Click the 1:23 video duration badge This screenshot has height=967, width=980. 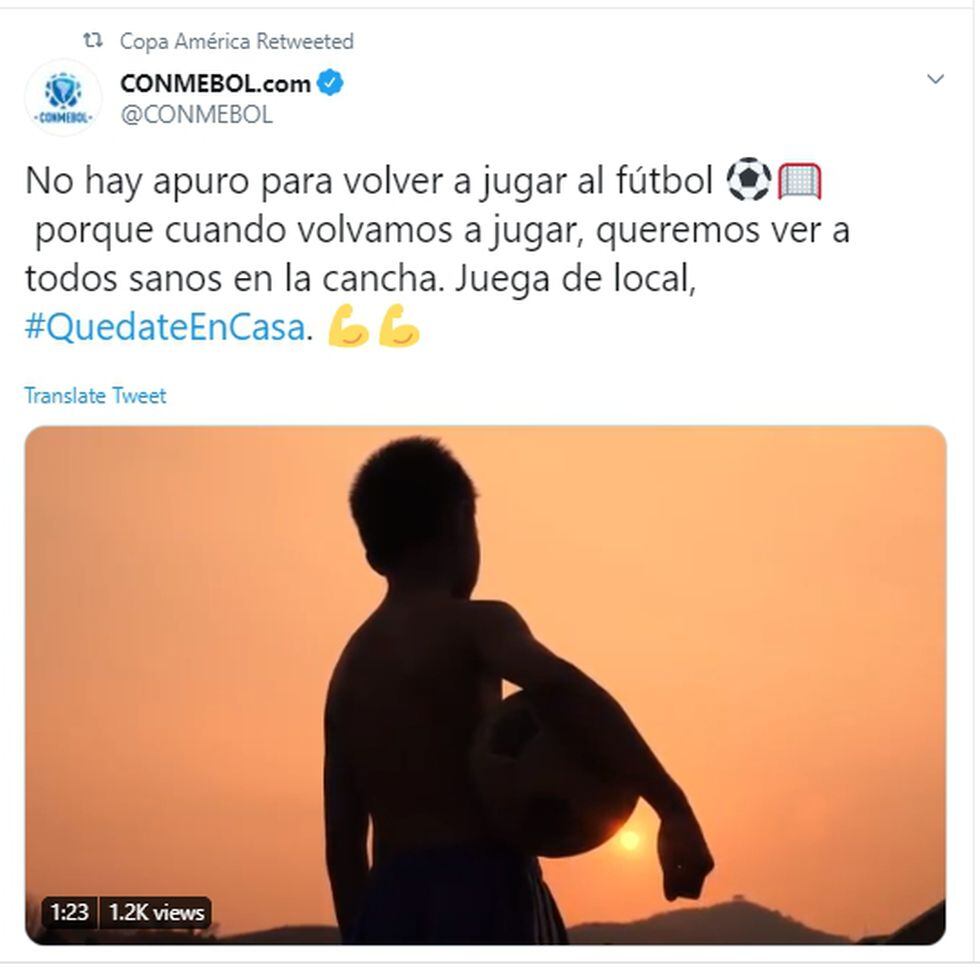pos(69,913)
